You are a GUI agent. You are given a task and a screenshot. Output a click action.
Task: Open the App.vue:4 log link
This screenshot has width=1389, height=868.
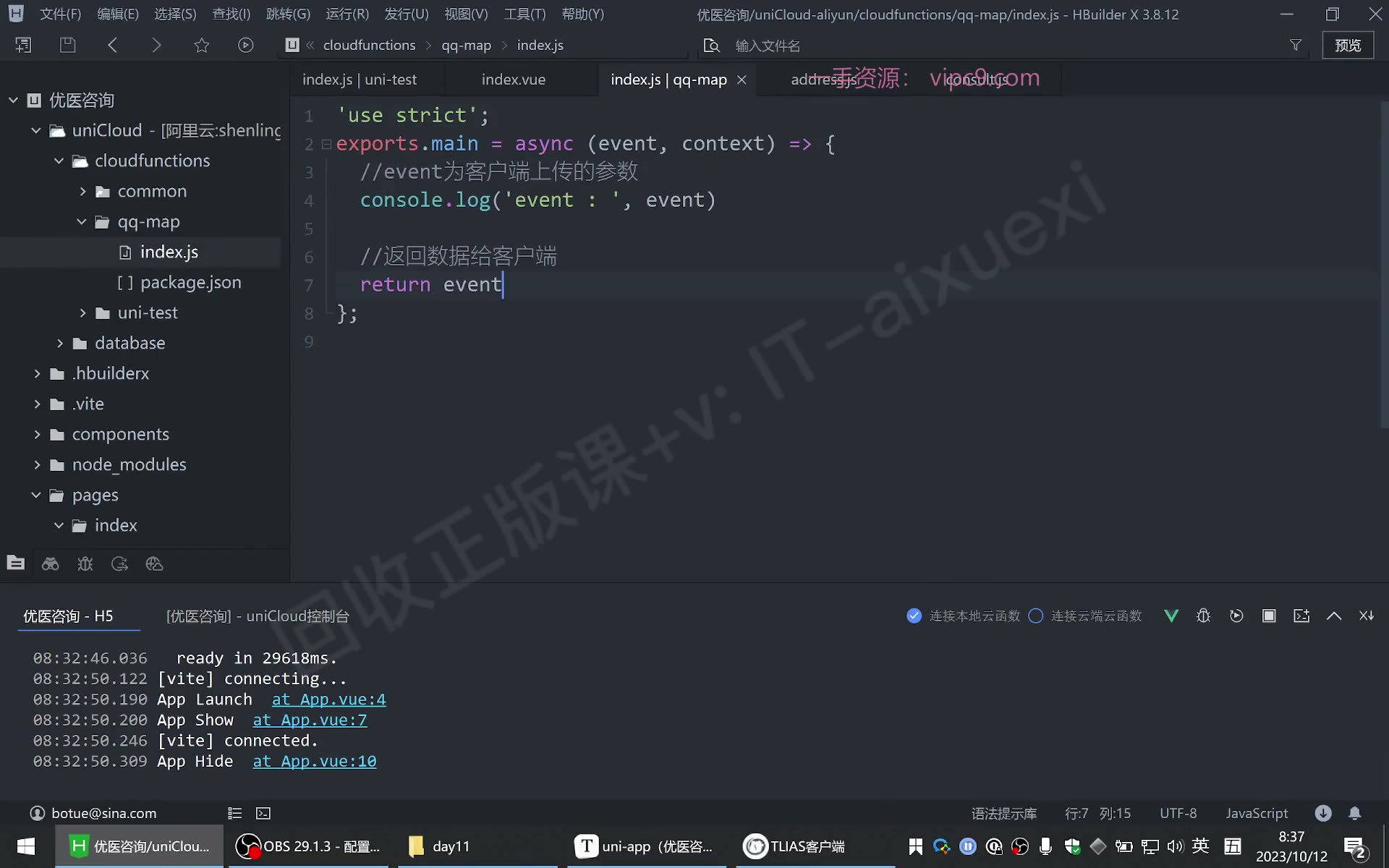tap(328, 699)
